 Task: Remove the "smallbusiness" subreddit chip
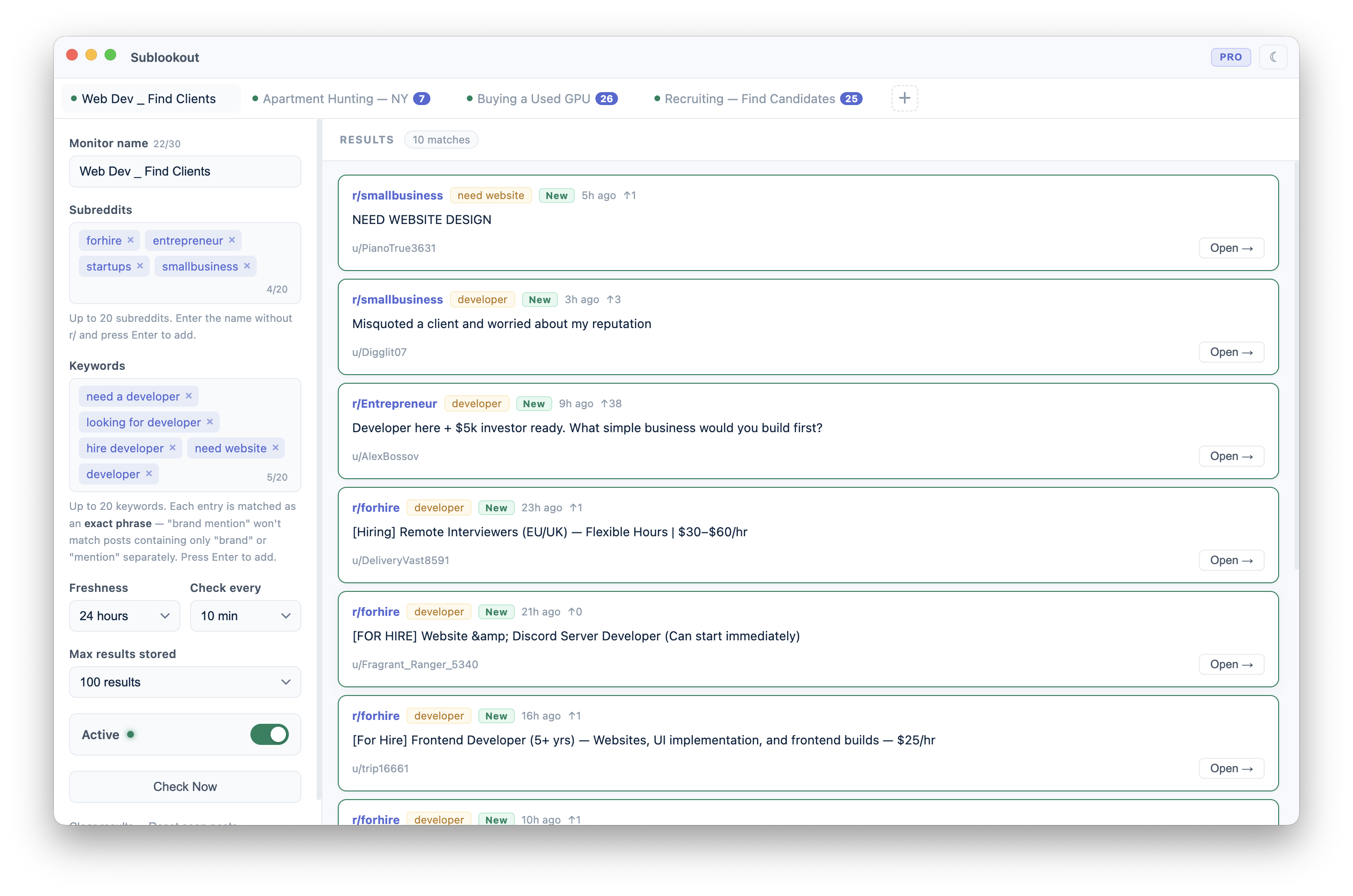point(247,266)
